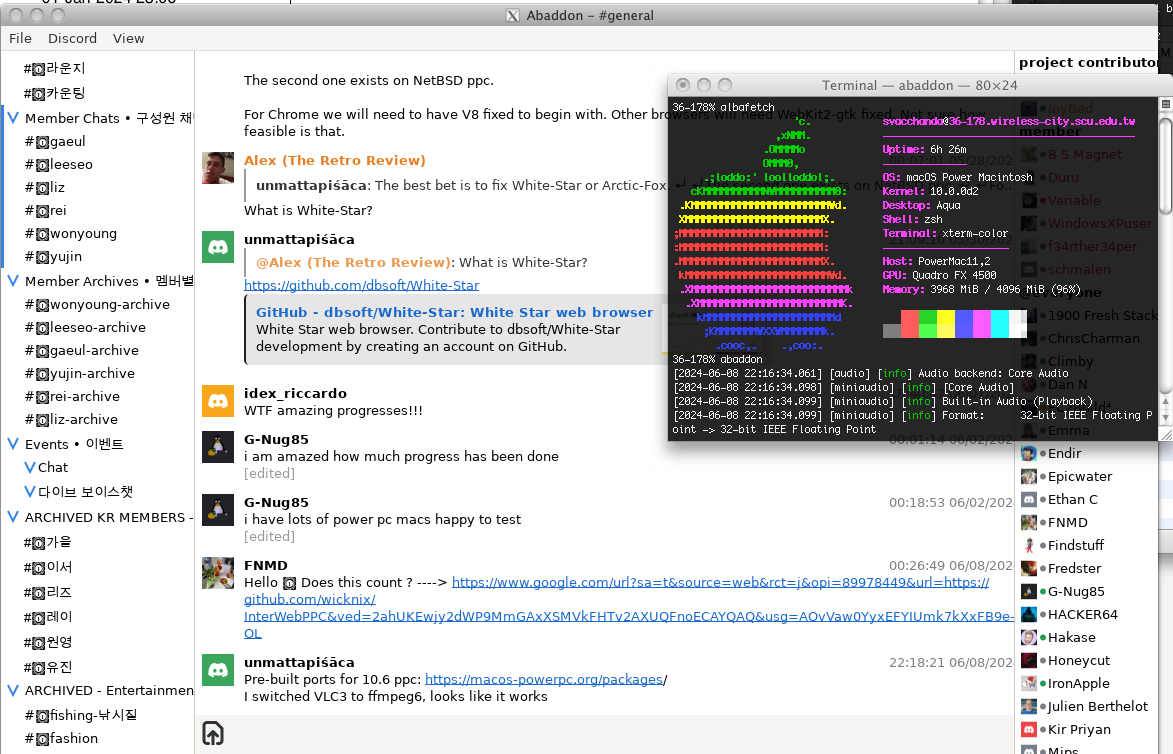Open the macos-powerpc.org/packages link
1173x754 pixels.
(544, 679)
